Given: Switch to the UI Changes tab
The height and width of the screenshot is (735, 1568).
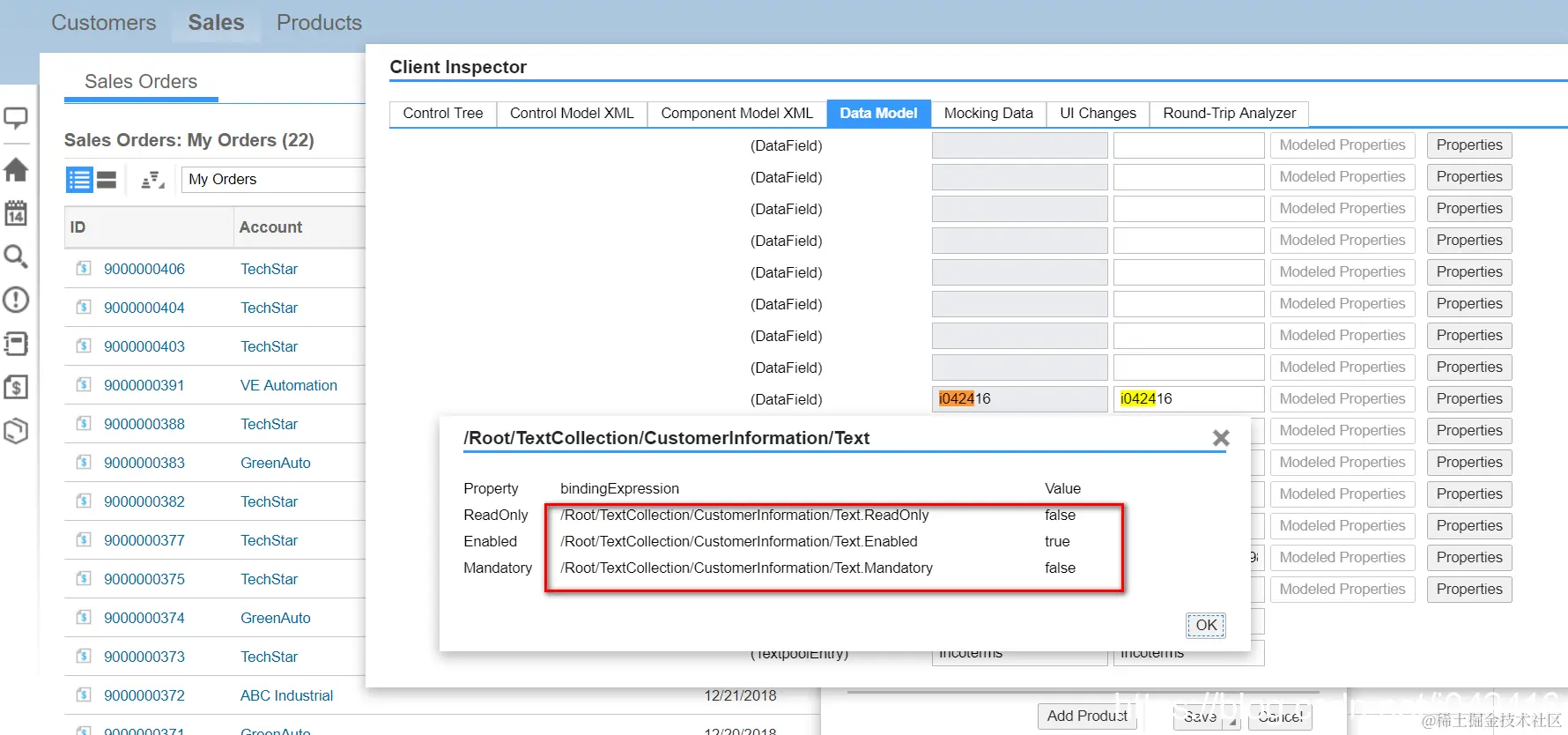Looking at the screenshot, I should tap(1098, 114).
